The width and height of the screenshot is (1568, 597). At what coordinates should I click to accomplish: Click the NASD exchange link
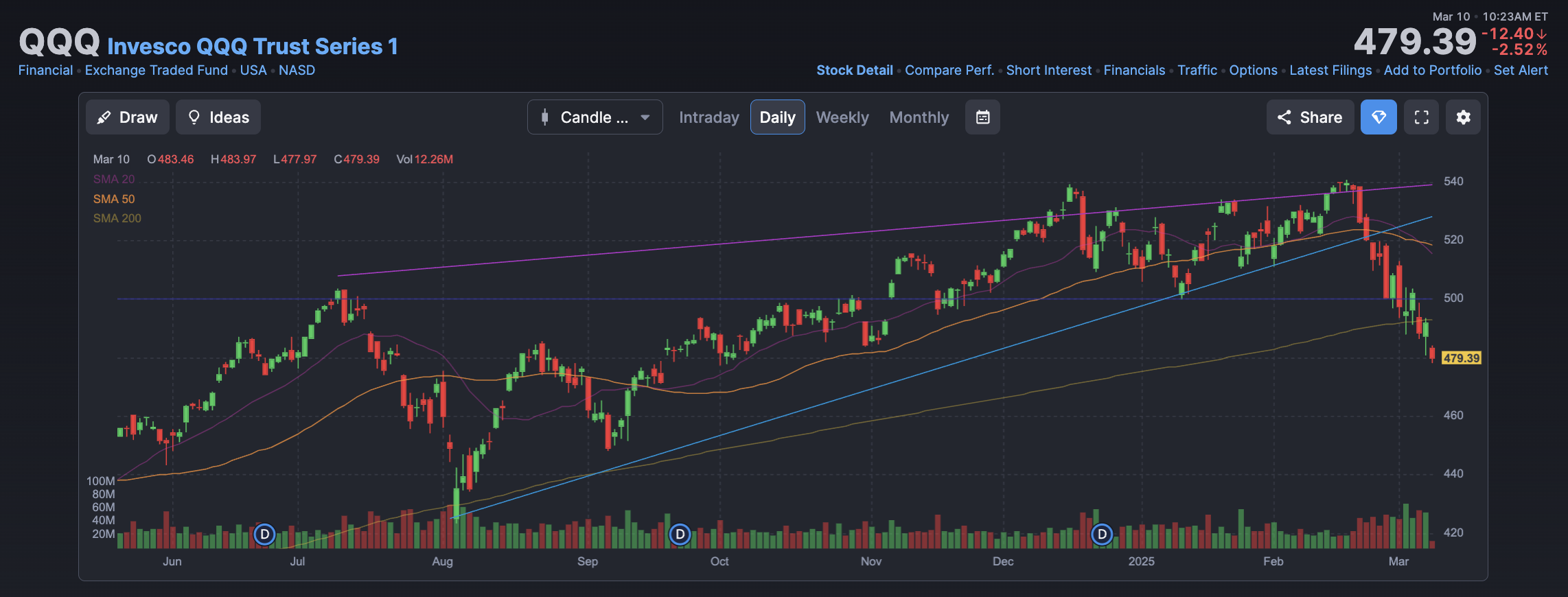click(x=297, y=70)
